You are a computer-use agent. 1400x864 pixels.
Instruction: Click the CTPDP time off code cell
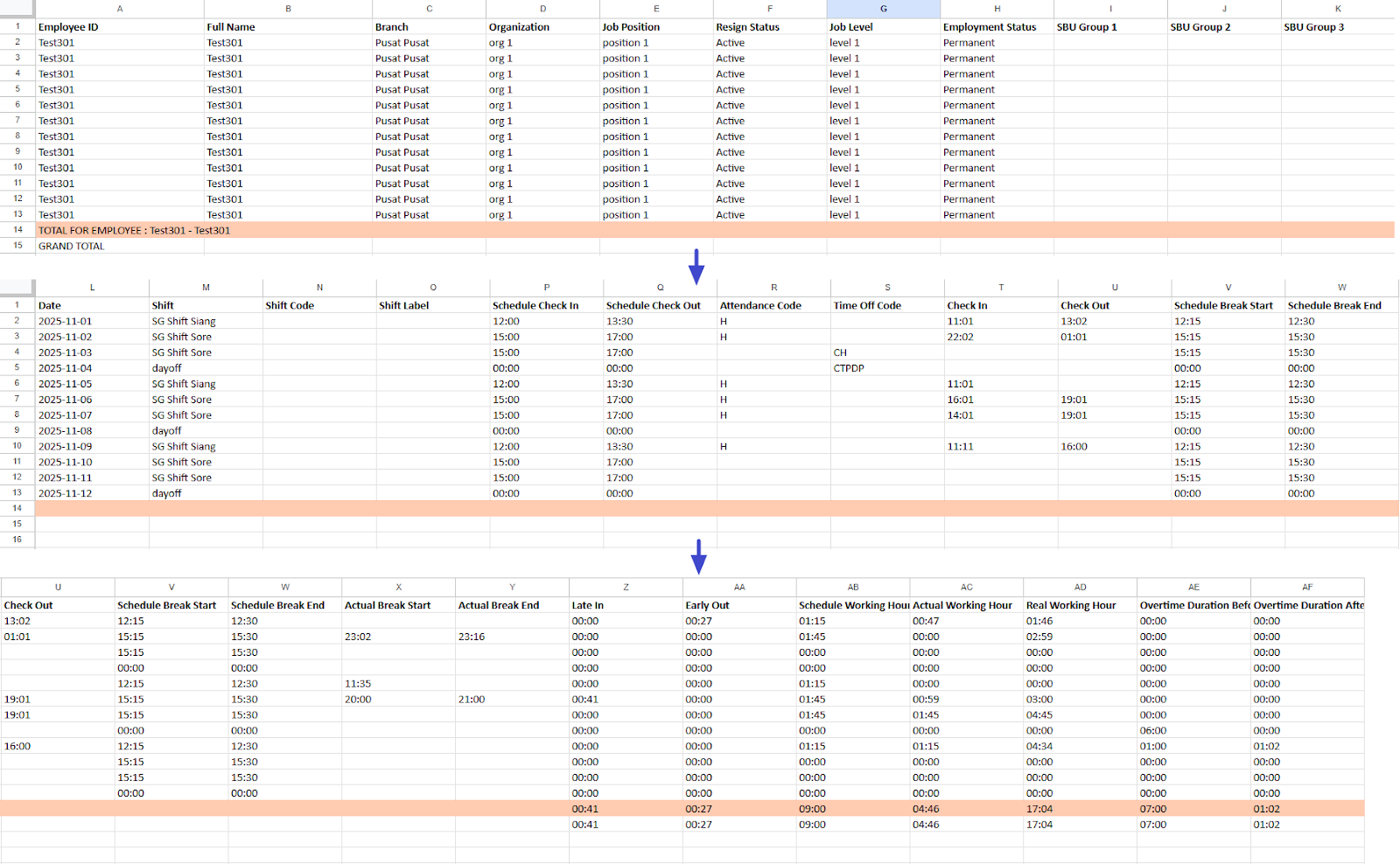pos(848,368)
